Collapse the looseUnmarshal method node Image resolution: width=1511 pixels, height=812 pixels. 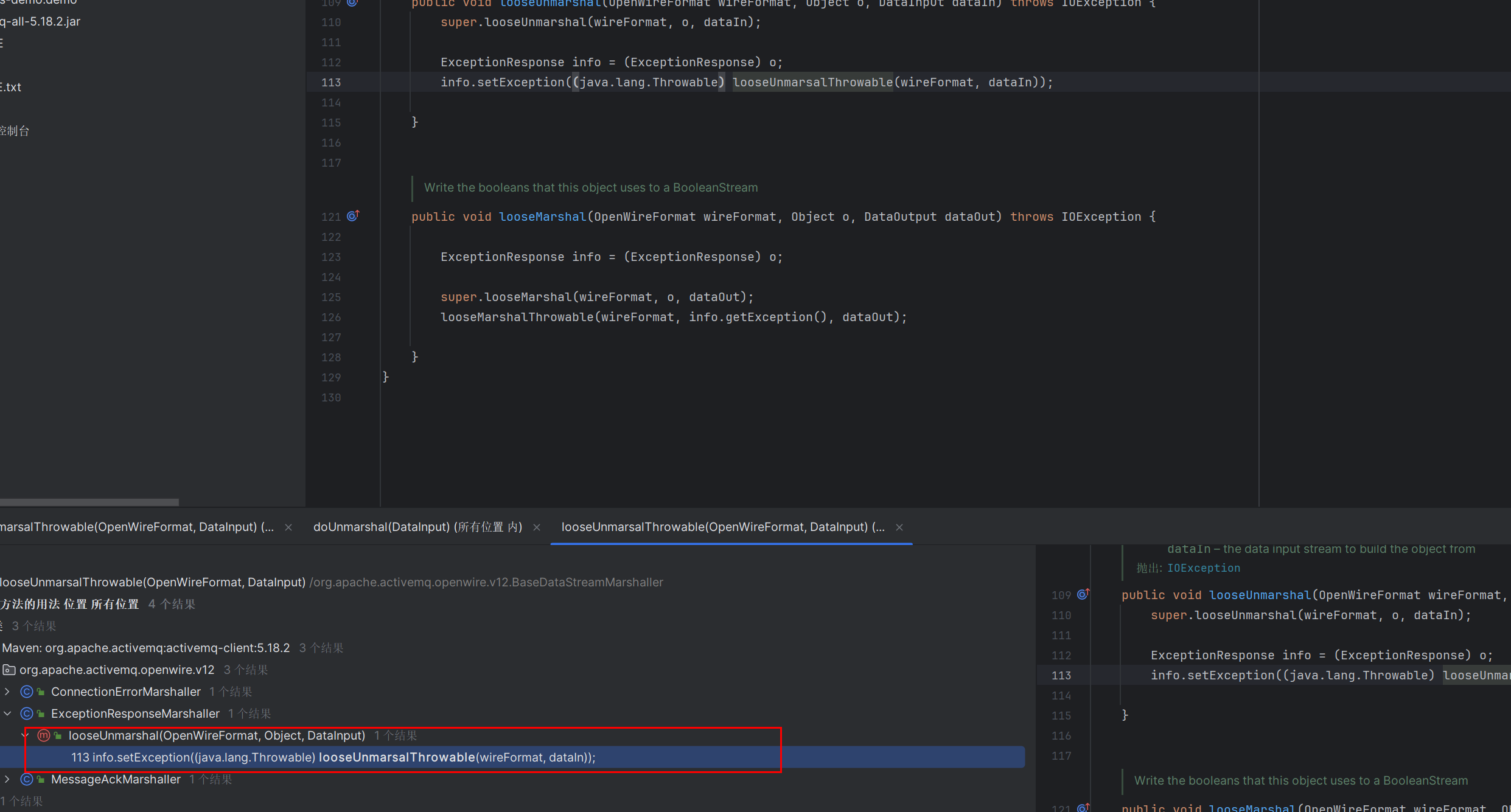[25, 735]
